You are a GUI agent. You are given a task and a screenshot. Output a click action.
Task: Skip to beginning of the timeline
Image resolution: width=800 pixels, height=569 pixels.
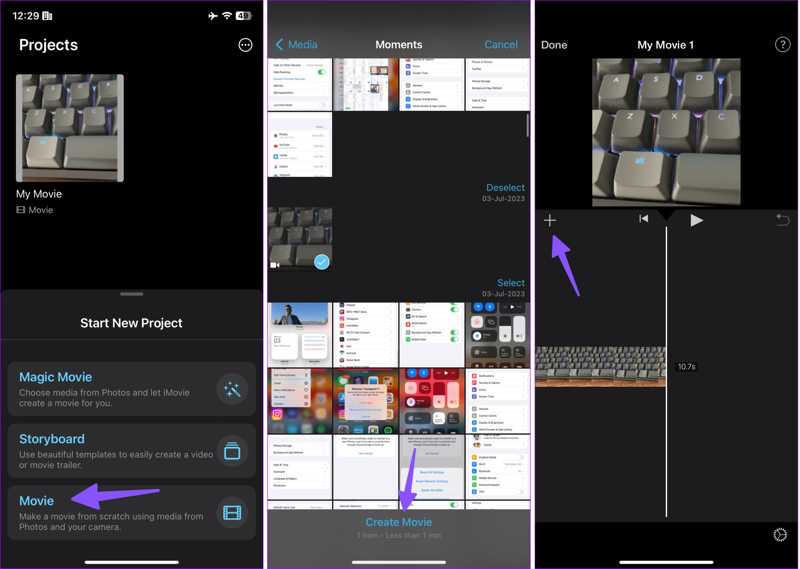click(x=643, y=219)
